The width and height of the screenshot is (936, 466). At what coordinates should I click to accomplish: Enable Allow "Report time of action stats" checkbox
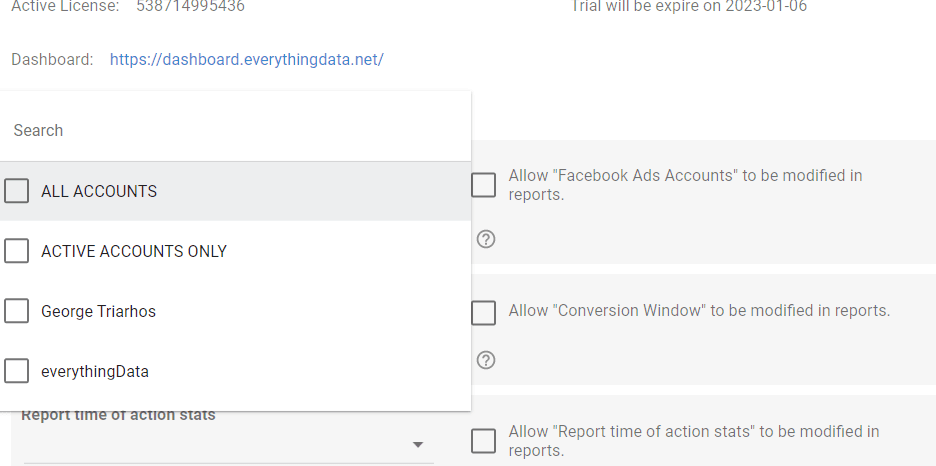(484, 441)
